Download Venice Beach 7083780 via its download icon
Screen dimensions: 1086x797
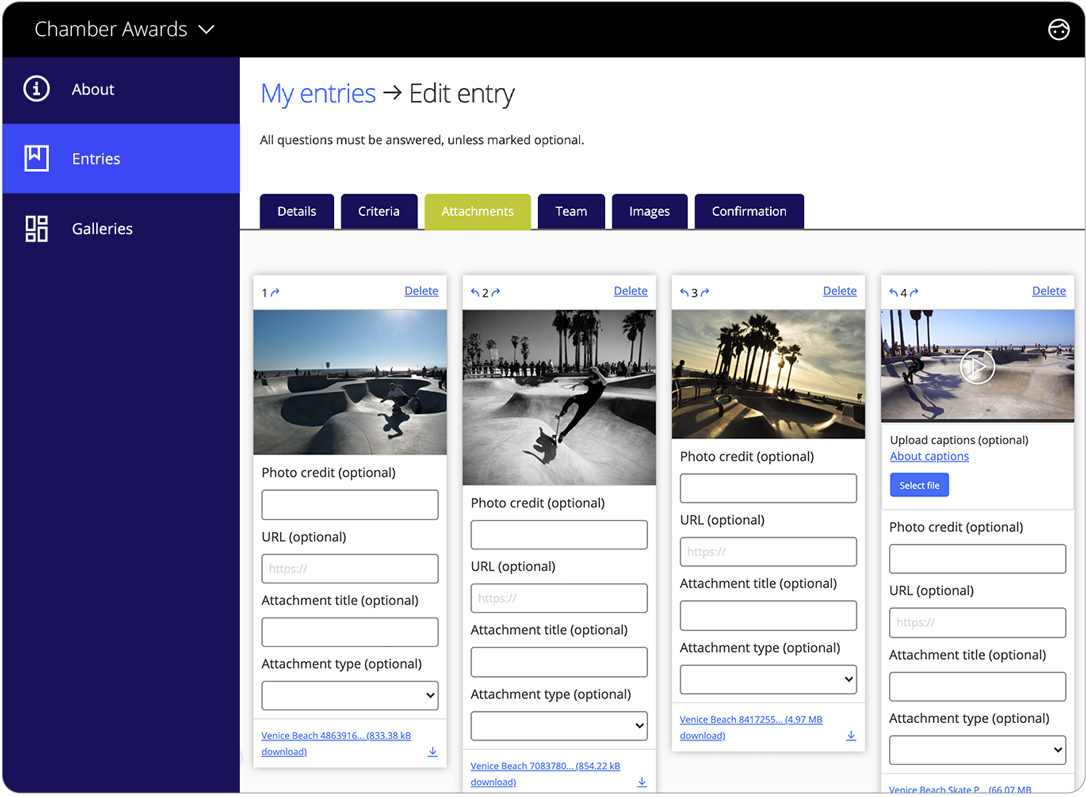tap(642, 781)
